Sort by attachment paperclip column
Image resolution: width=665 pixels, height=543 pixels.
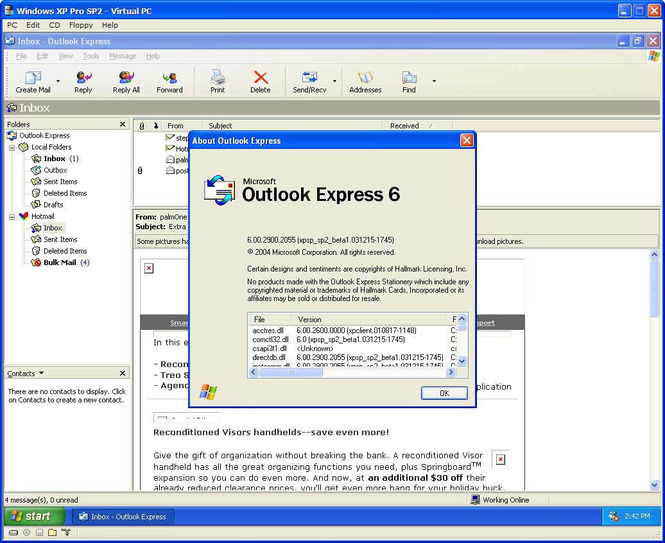[142, 126]
